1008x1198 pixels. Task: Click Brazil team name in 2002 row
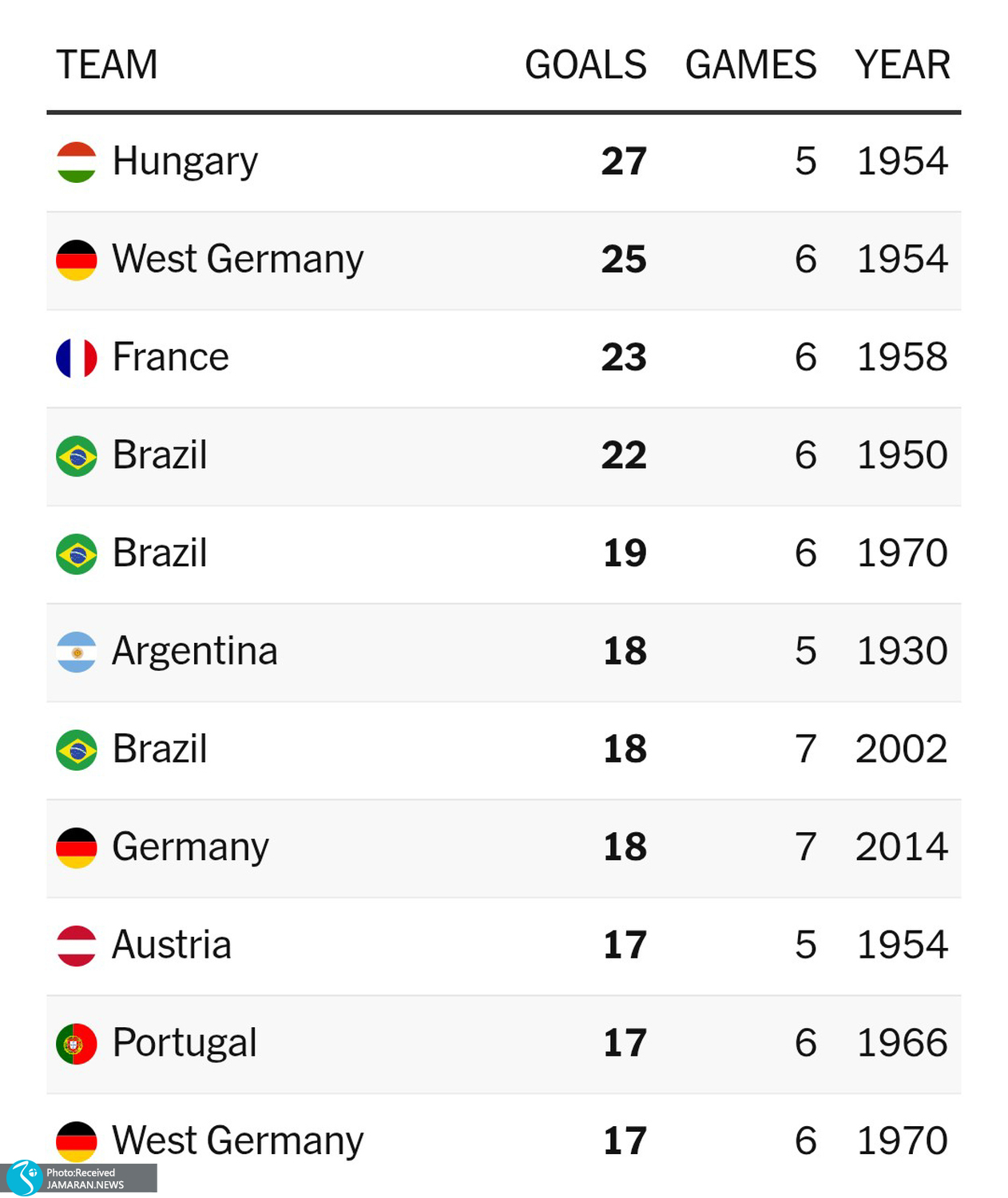tap(160, 749)
